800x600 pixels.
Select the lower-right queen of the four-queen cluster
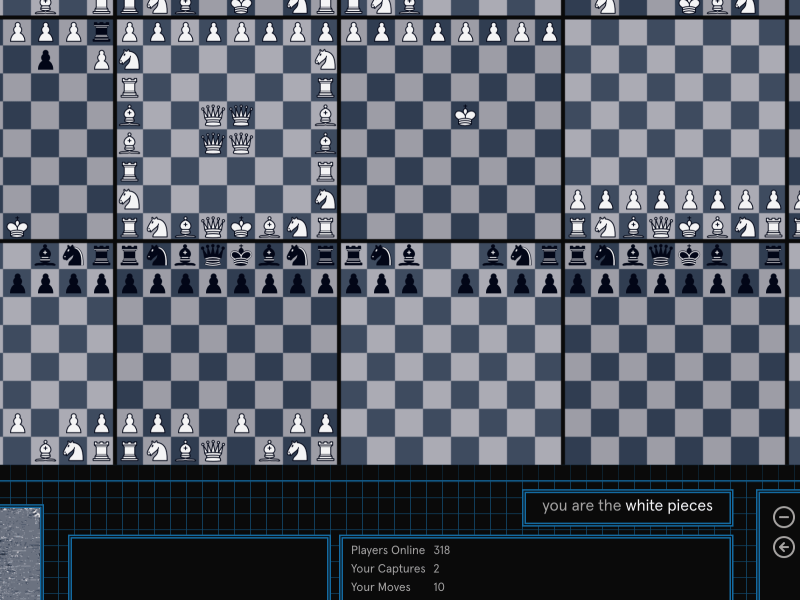(x=241, y=143)
